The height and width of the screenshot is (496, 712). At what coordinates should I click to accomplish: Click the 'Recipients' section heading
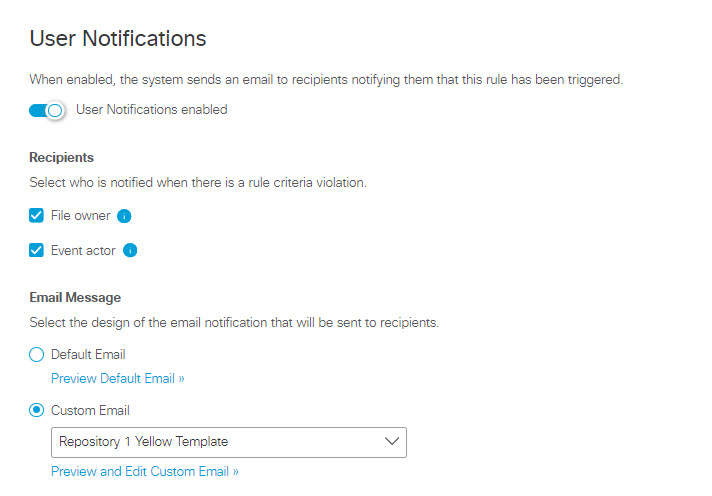click(61, 158)
